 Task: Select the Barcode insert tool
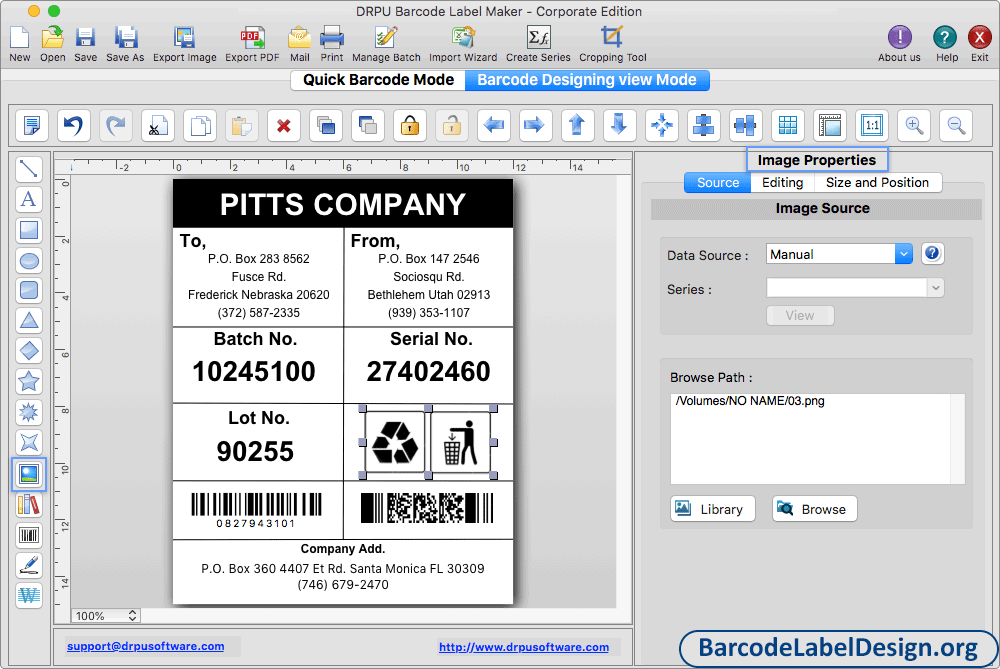[29, 534]
